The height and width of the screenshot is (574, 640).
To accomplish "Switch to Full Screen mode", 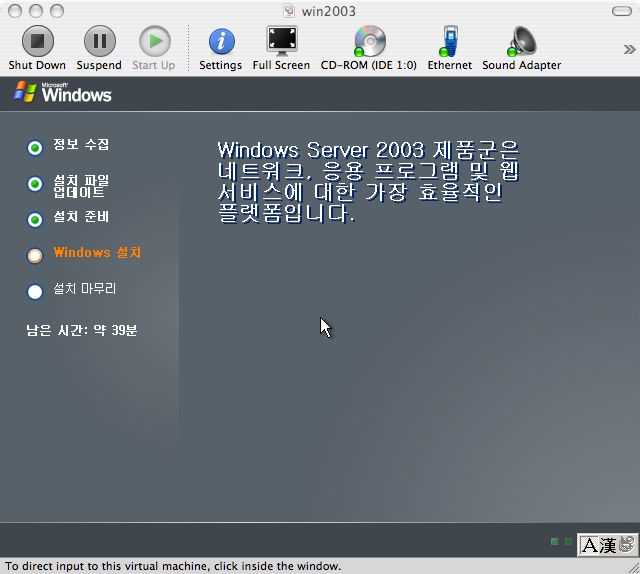I will coord(282,41).
